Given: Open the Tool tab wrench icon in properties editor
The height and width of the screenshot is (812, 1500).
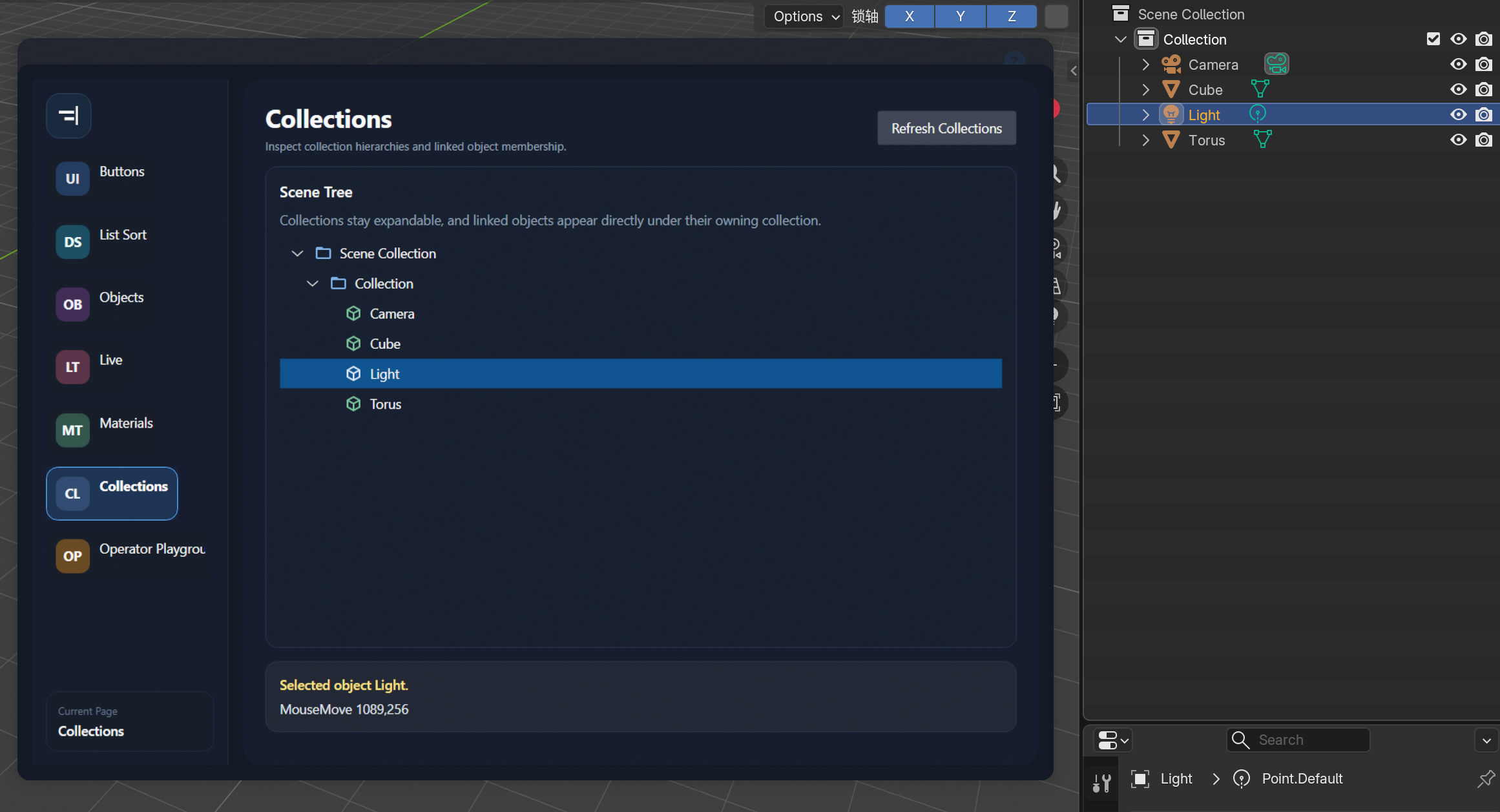Looking at the screenshot, I should pos(1102,784).
